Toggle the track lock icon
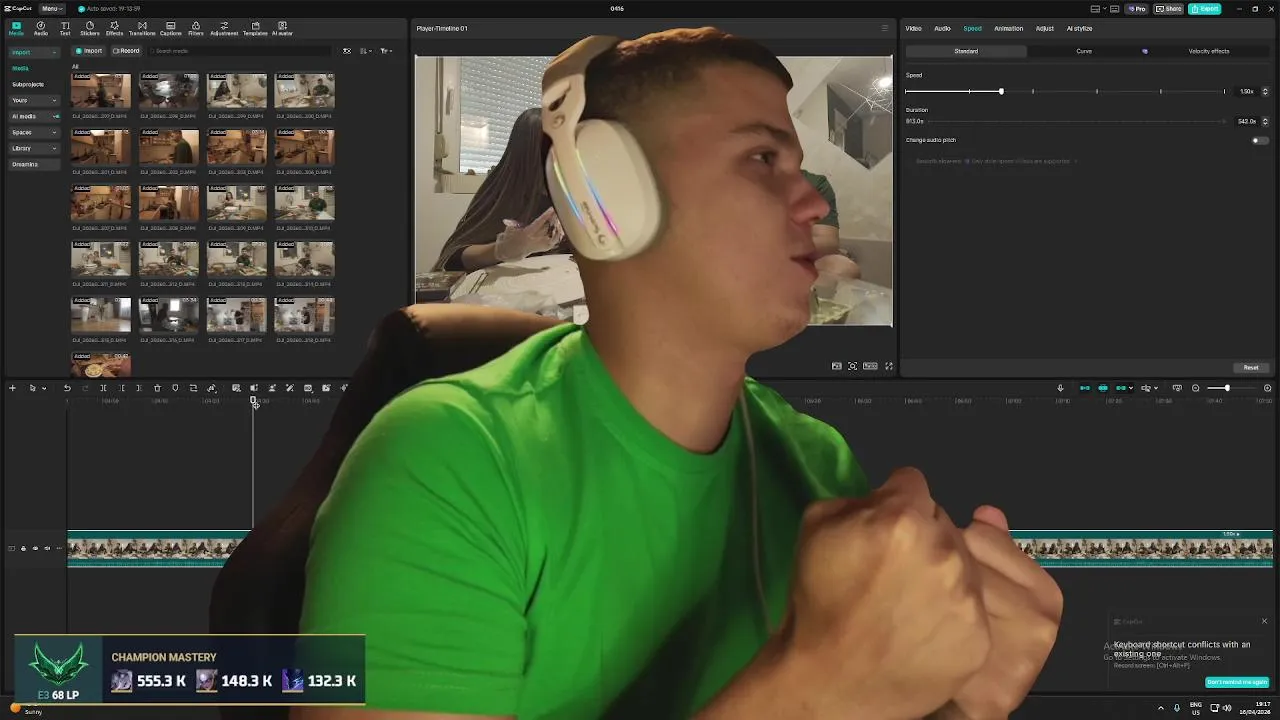The image size is (1280, 720). pos(23,548)
